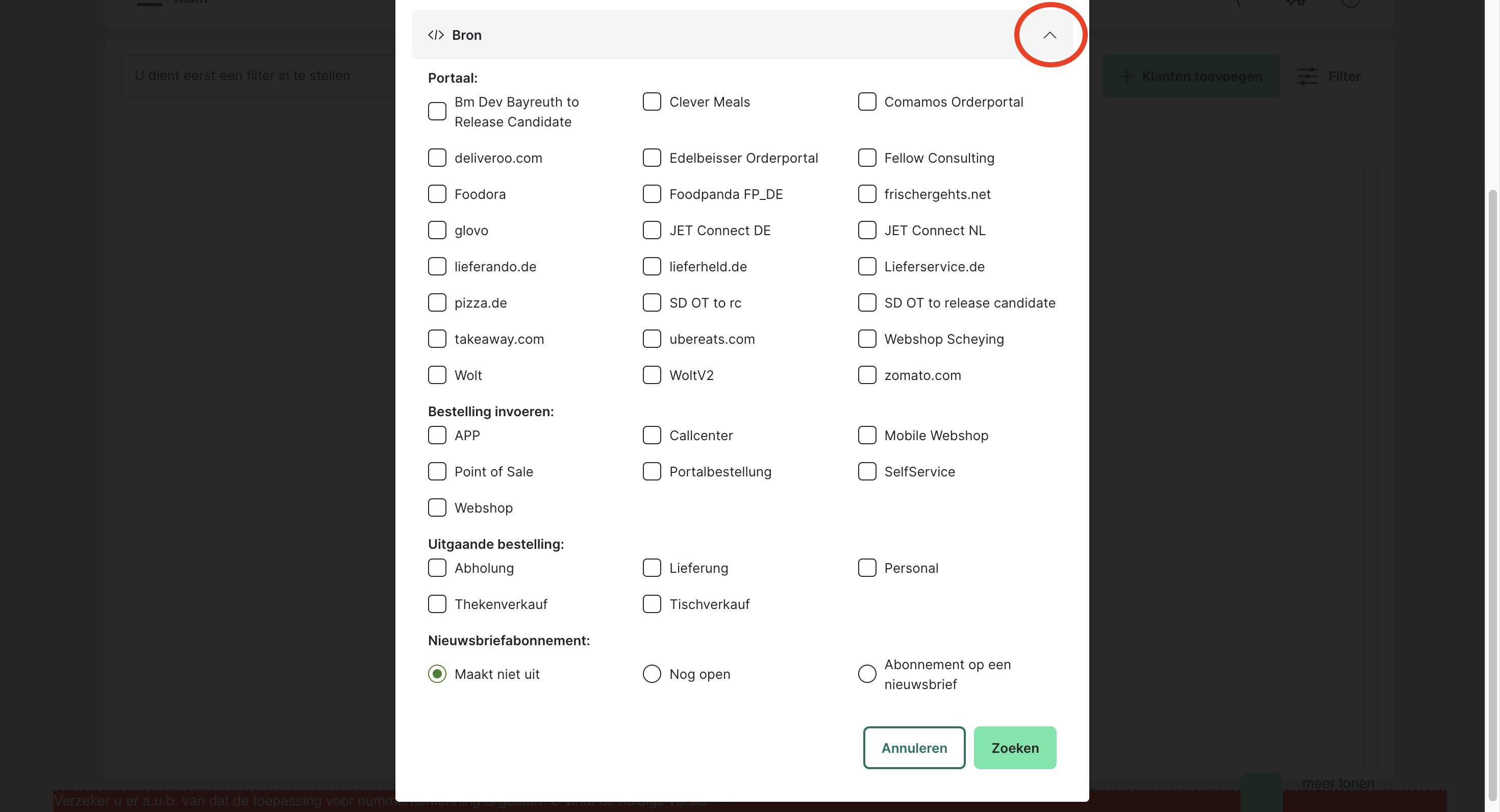Choose the Nog open radio option

652,674
